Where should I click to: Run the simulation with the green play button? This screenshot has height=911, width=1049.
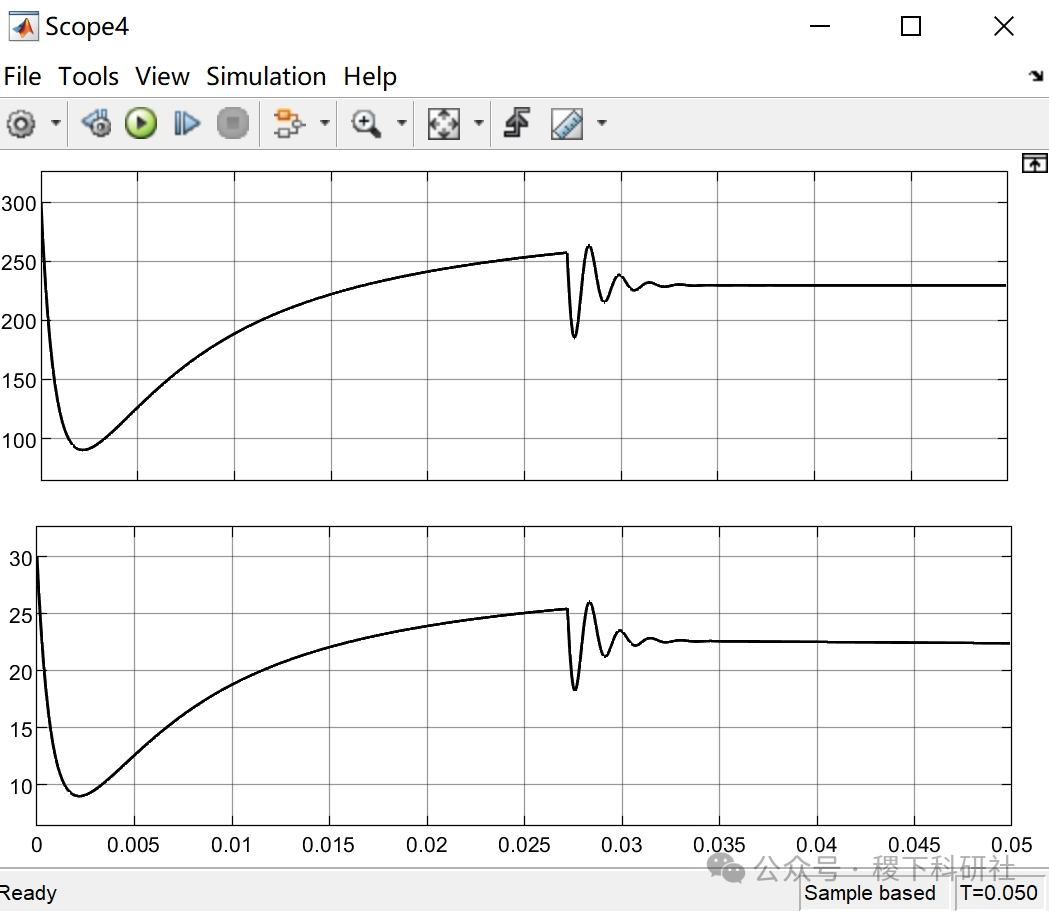click(x=141, y=124)
